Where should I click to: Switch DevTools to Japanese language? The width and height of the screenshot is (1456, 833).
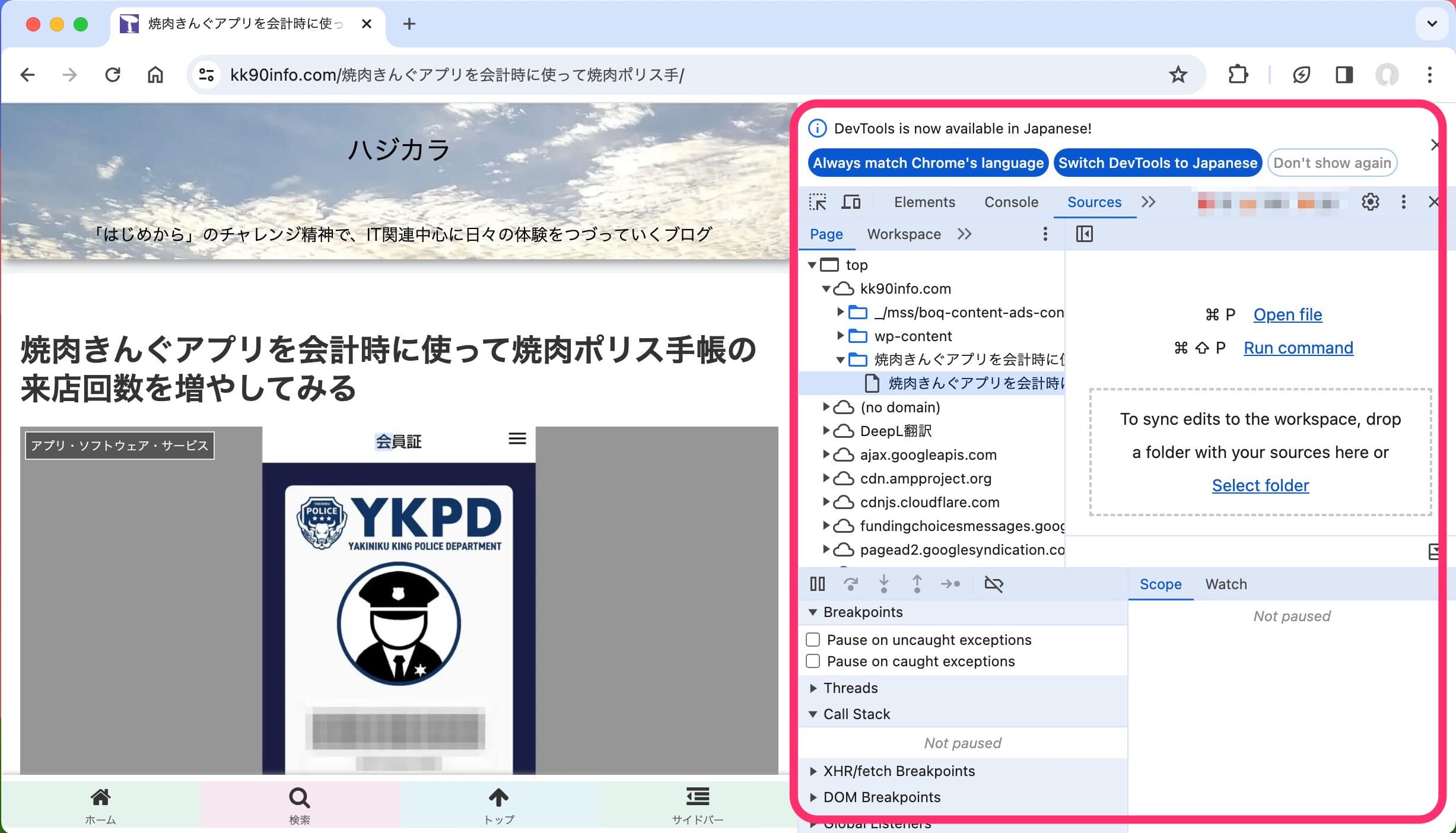click(1157, 163)
